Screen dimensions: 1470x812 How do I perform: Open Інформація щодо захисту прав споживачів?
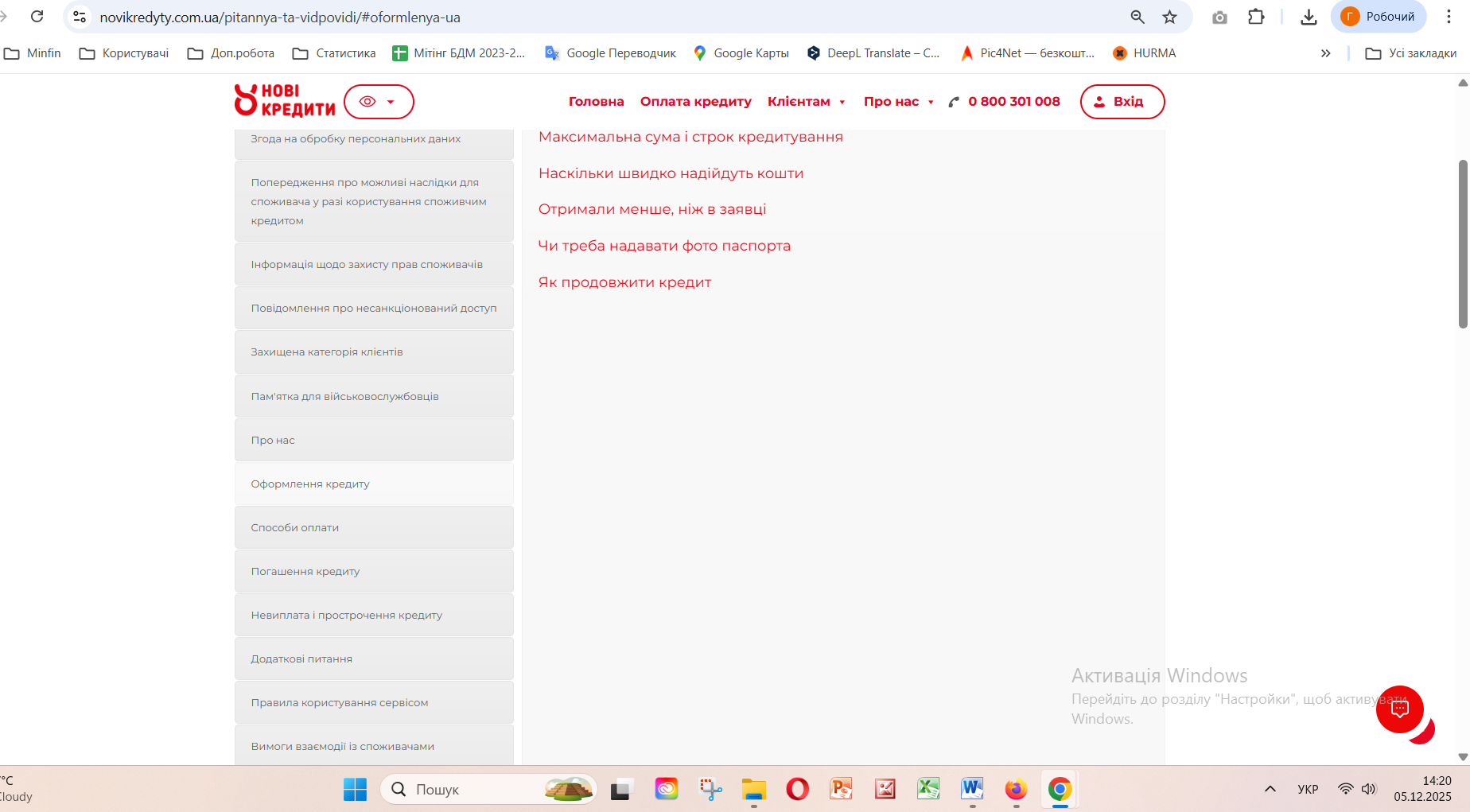374,264
